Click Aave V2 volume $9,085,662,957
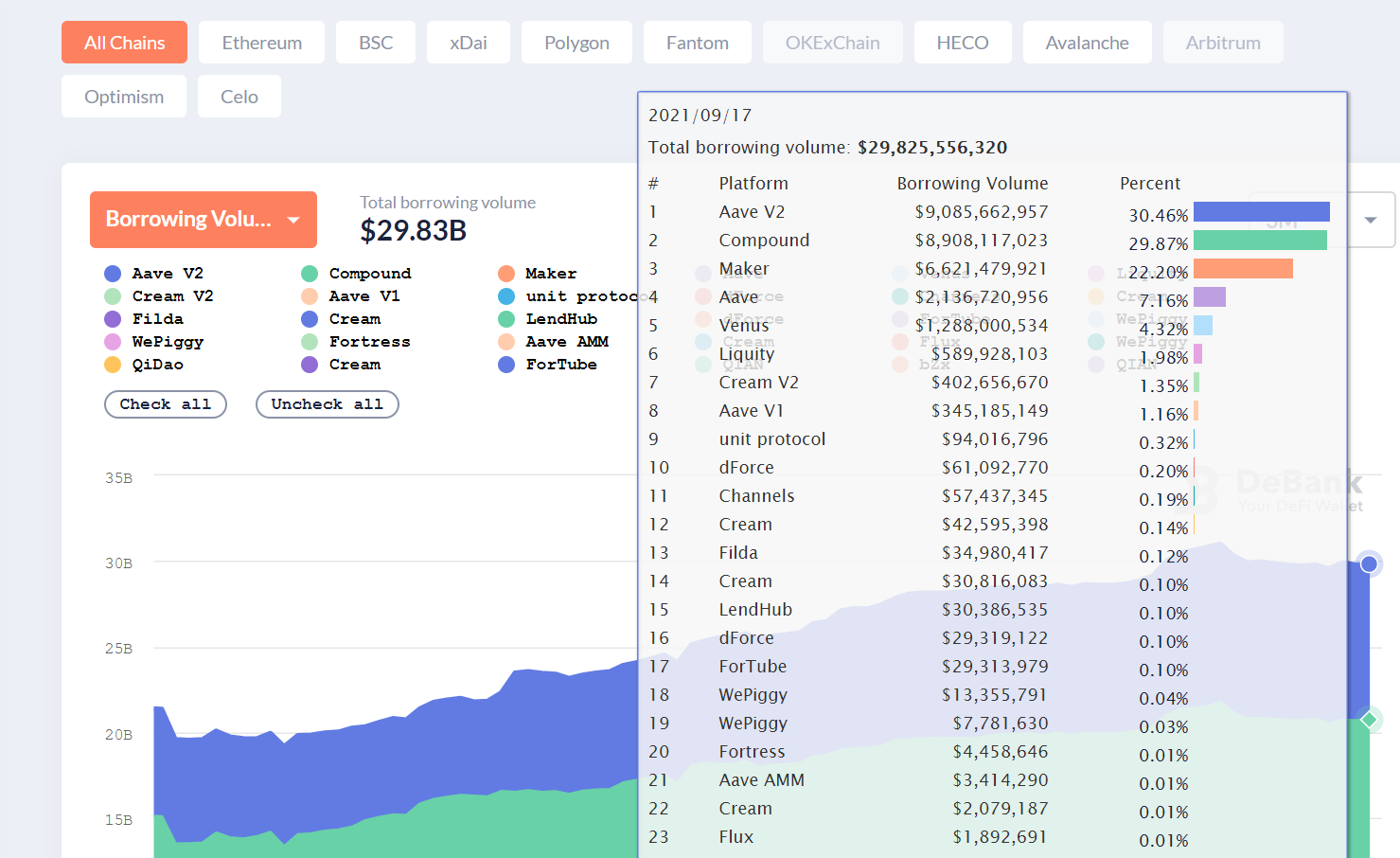The image size is (1400, 858). pos(982,212)
